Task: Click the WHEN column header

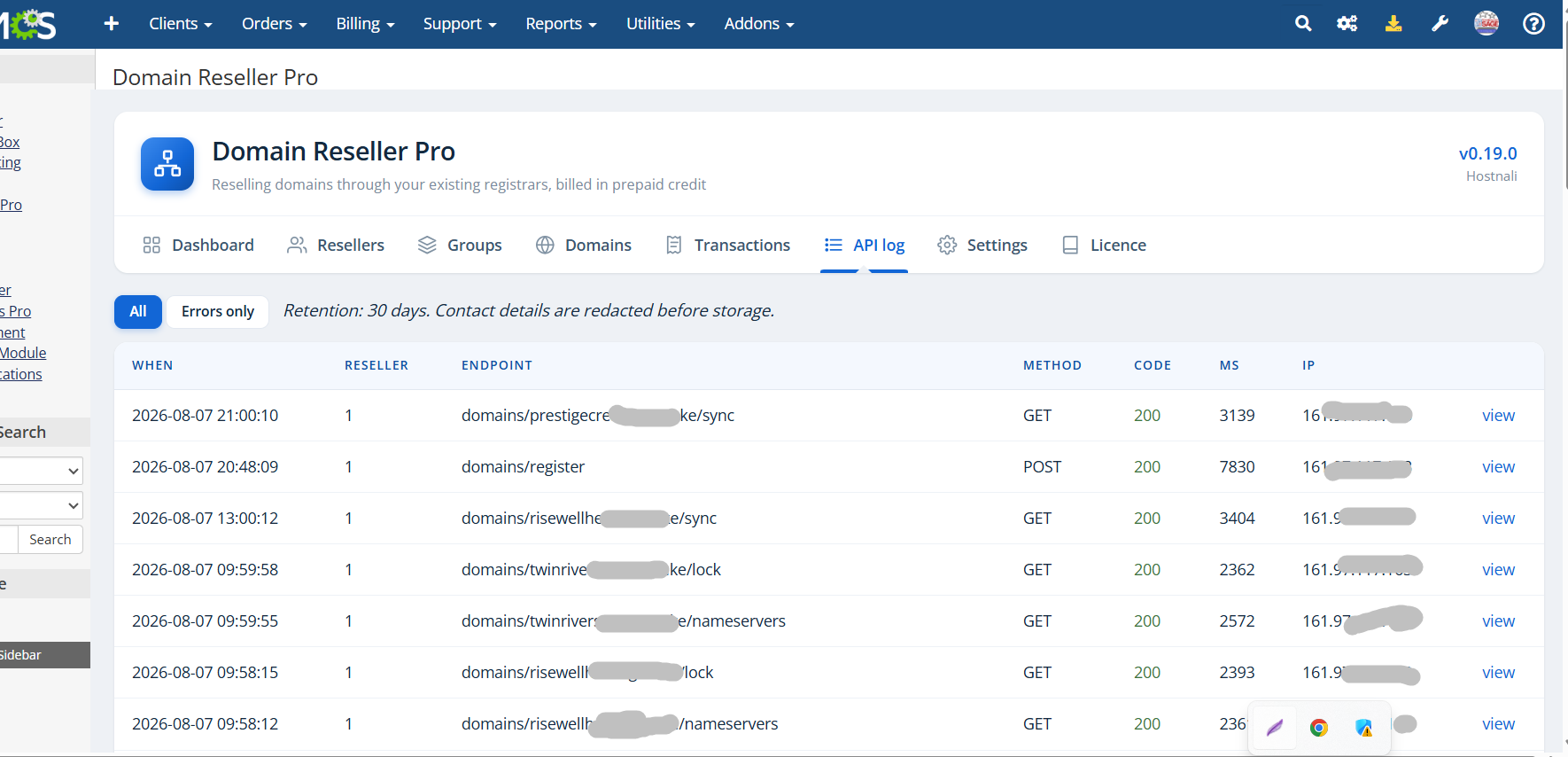Action: (x=152, y=365)
